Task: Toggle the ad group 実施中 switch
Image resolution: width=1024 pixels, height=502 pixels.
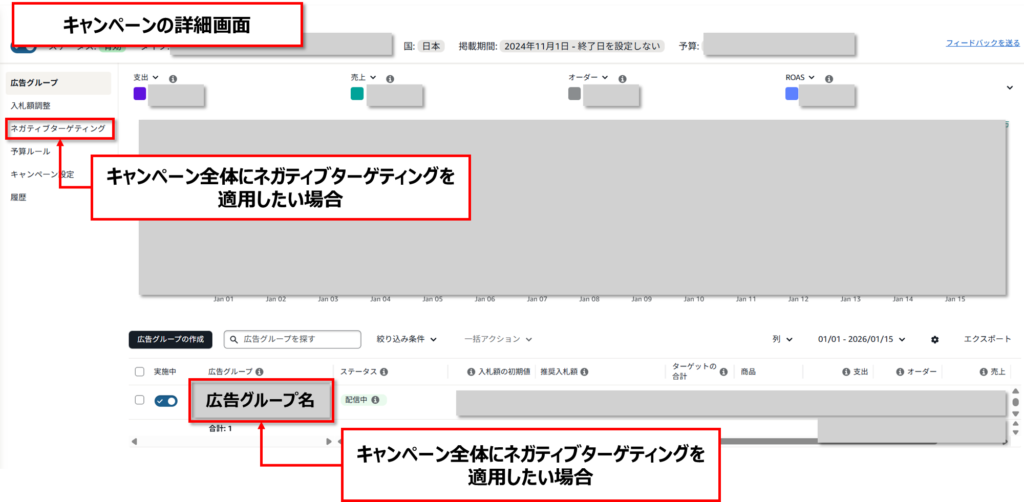Action: pos(166,401)
